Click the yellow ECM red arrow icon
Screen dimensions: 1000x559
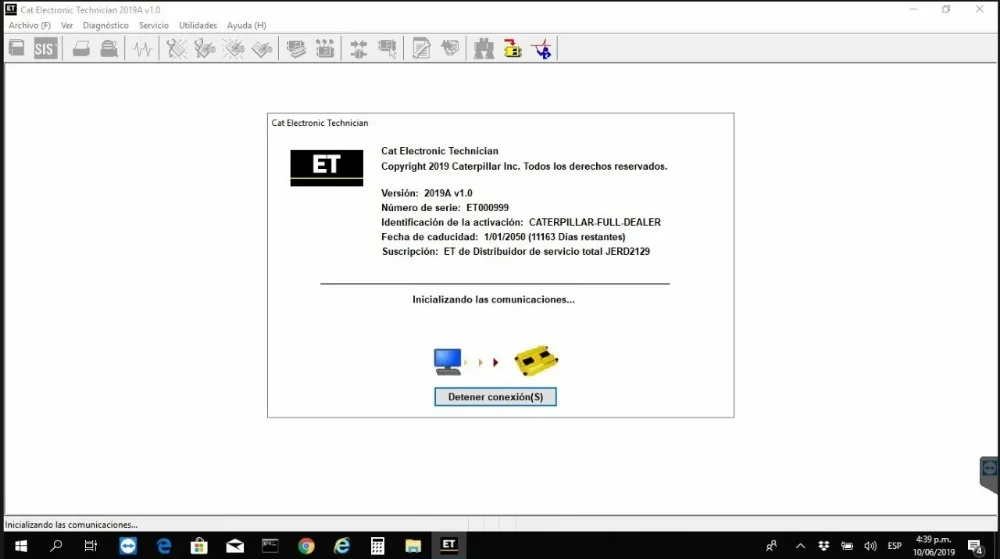coord(513,48)
